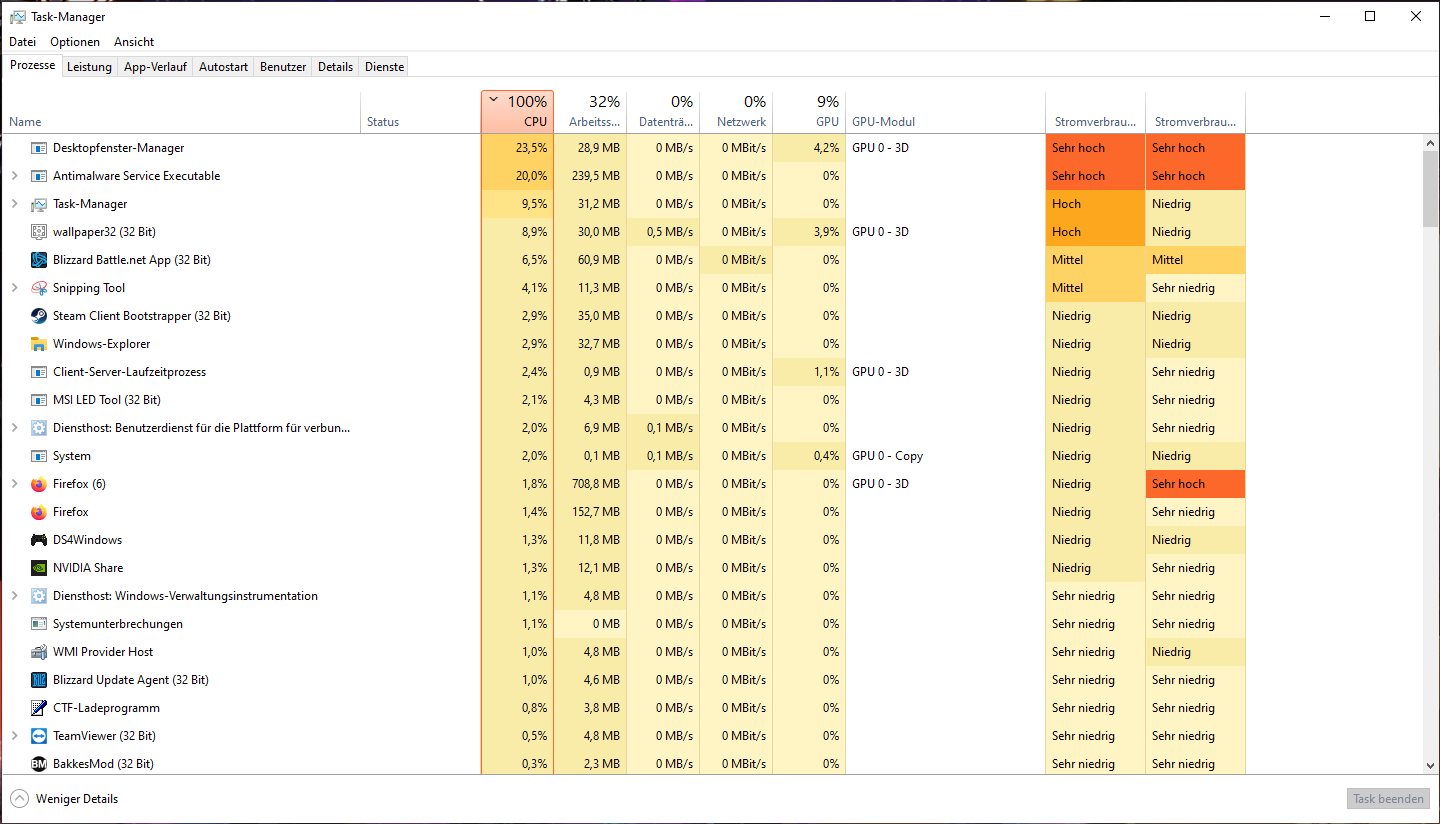The image size is (1440, 824).
Task: Expand the Firefox (6) process group
Action: click(14, 484)
